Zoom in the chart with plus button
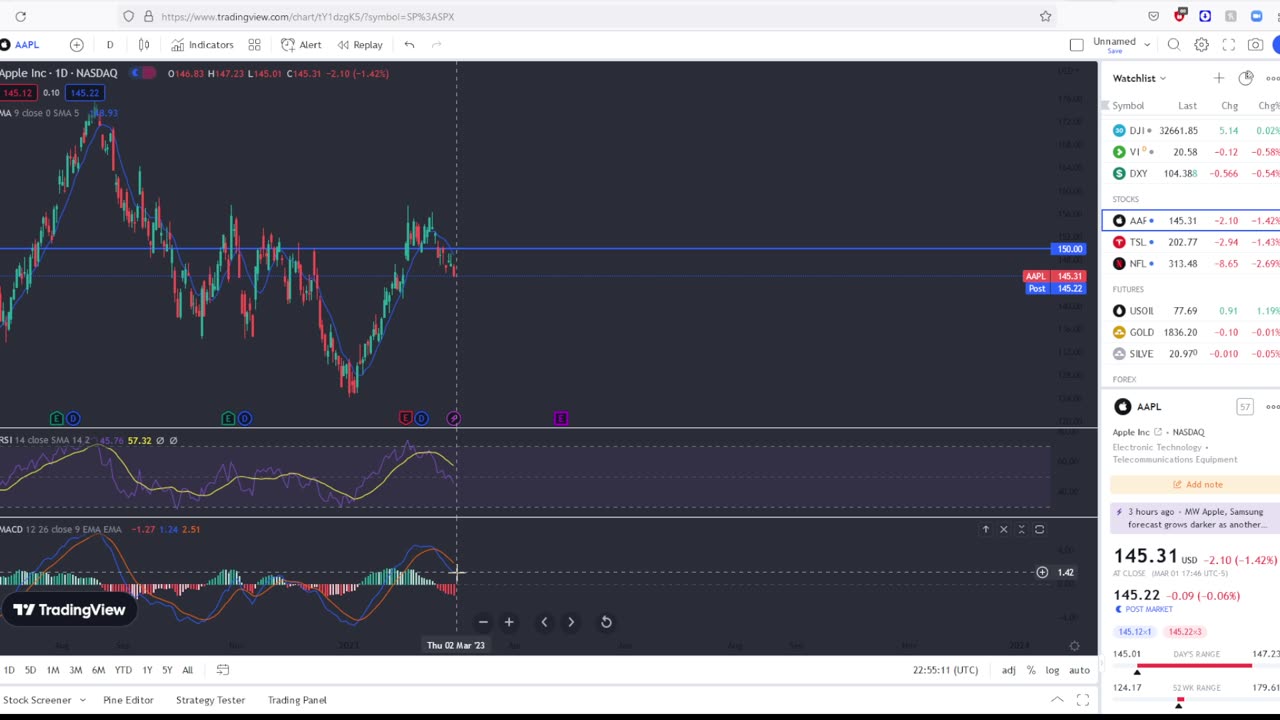This screenshot has height=720, width=1280. tap(509, 622)
